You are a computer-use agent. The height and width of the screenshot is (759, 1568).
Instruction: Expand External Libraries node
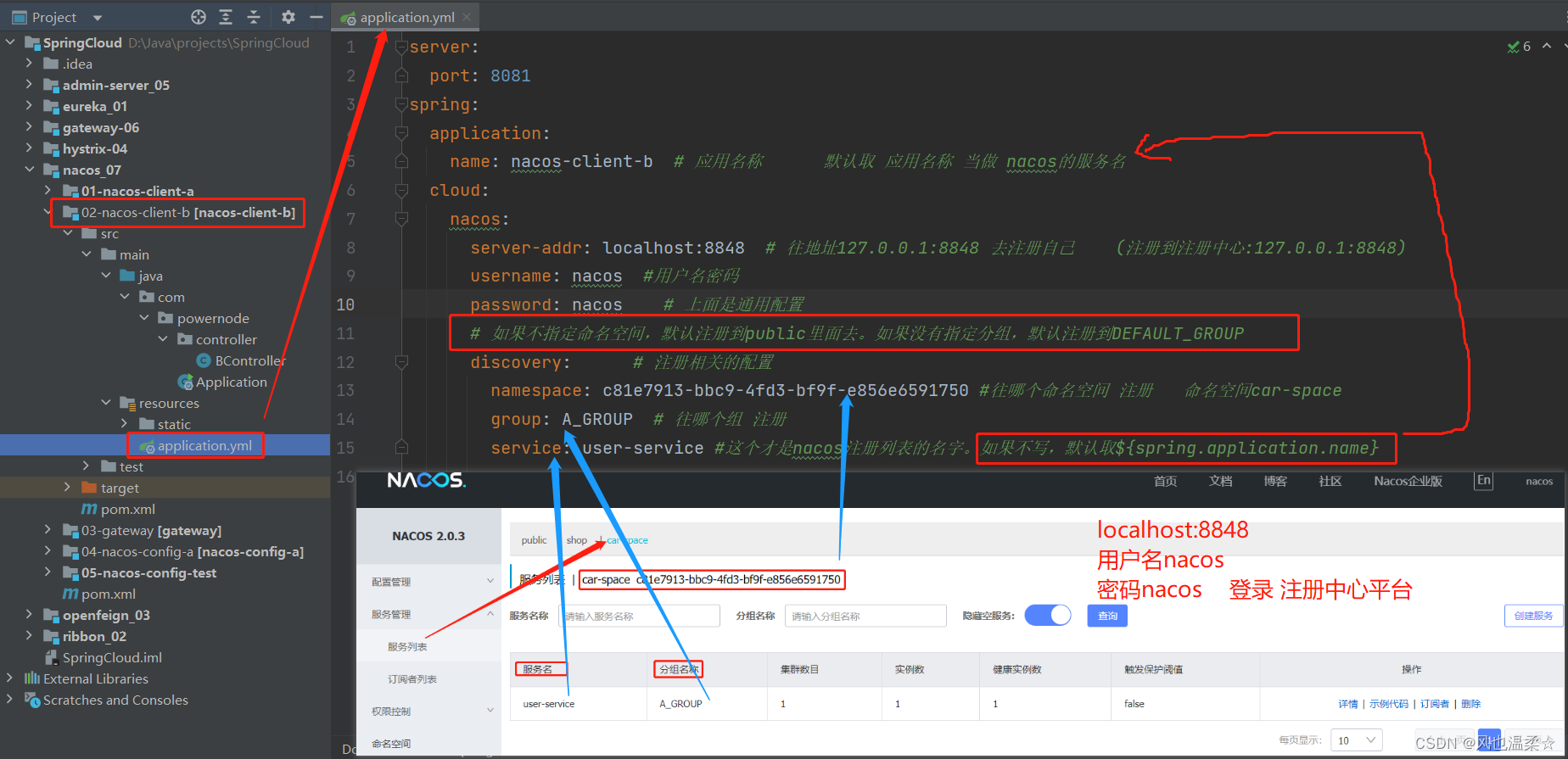tap(10, 678)
